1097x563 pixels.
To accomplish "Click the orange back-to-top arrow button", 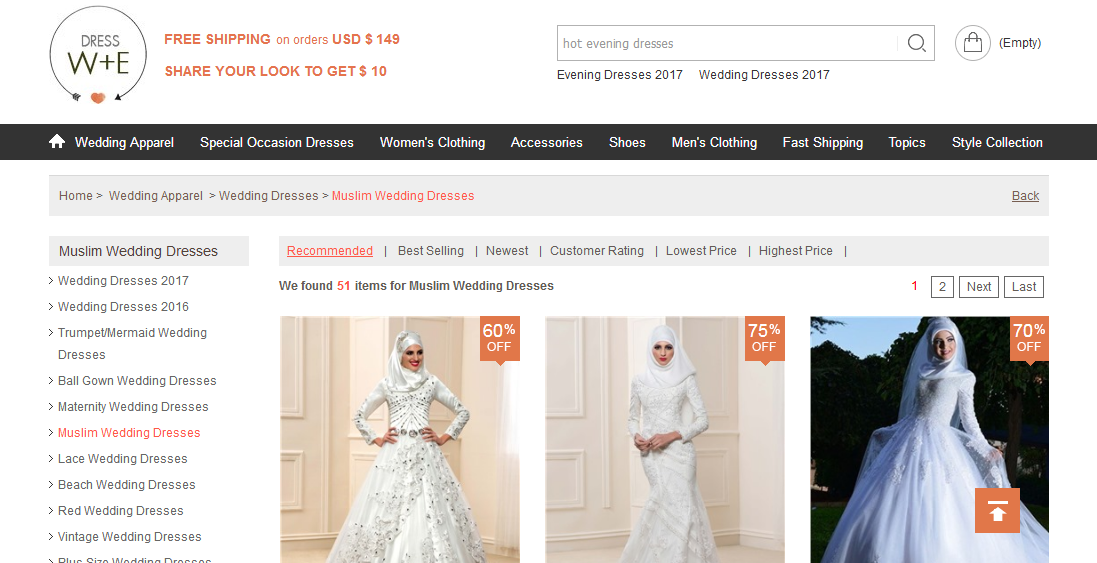I will click(997, 511).
